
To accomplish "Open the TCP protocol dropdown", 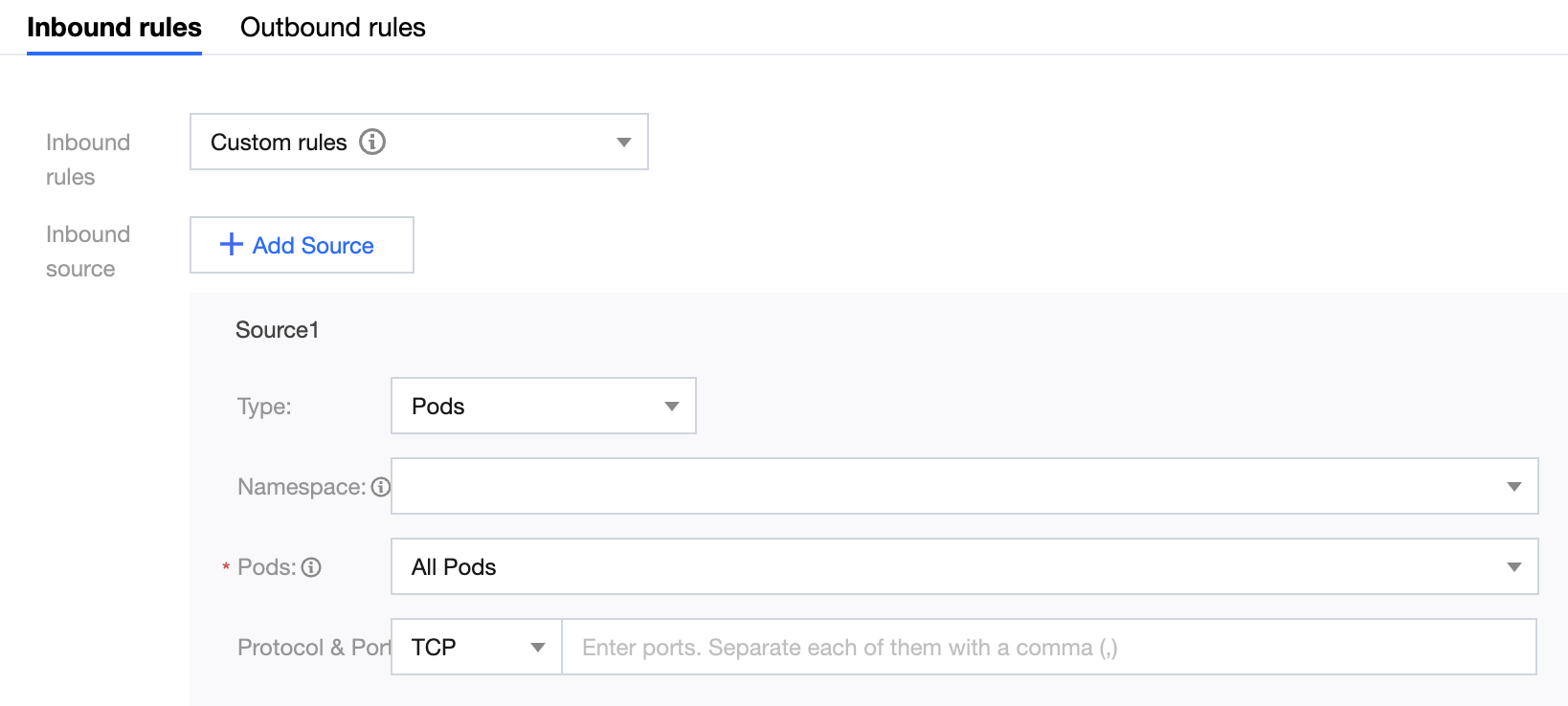I will click(476, 647).
